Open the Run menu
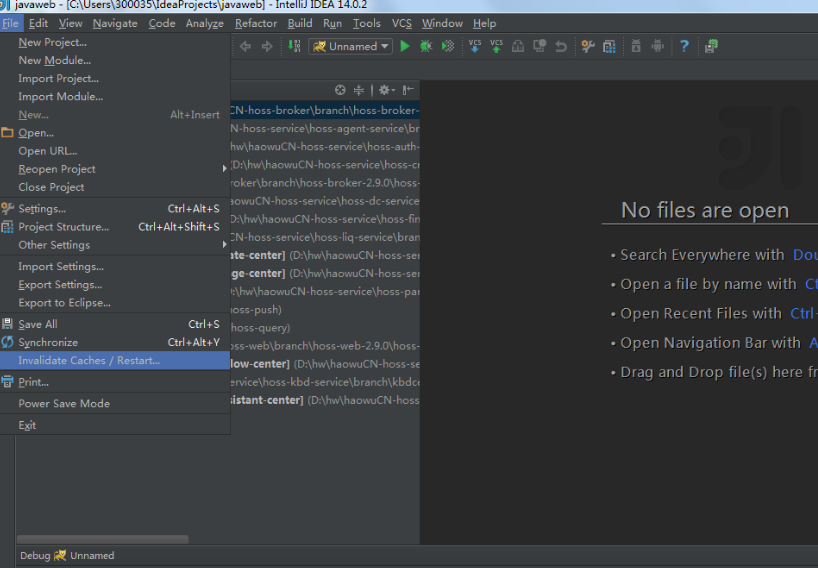Viewport: 818px width, 568px height. pos(332,23)
